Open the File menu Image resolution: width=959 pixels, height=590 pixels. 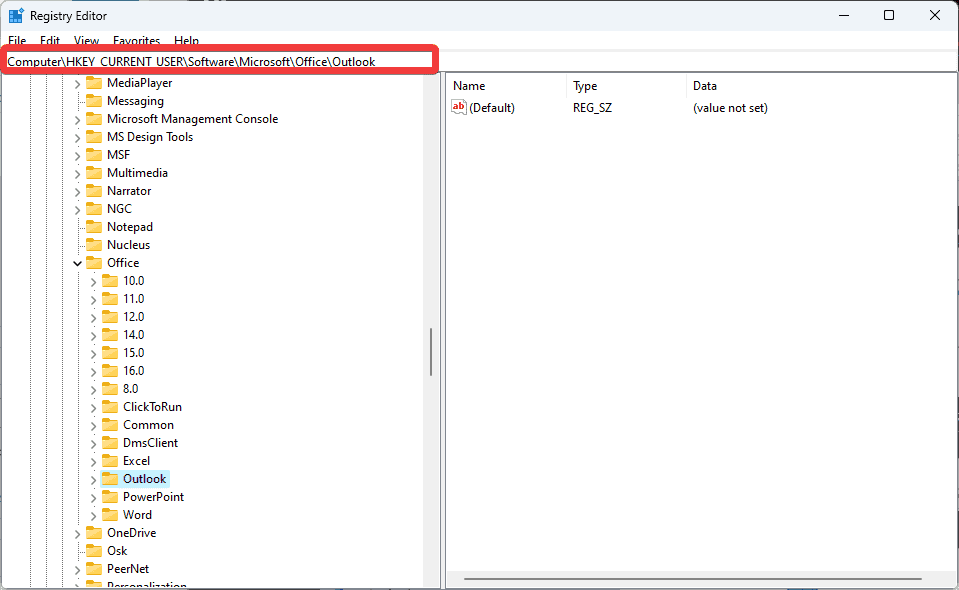pos(17,40)
